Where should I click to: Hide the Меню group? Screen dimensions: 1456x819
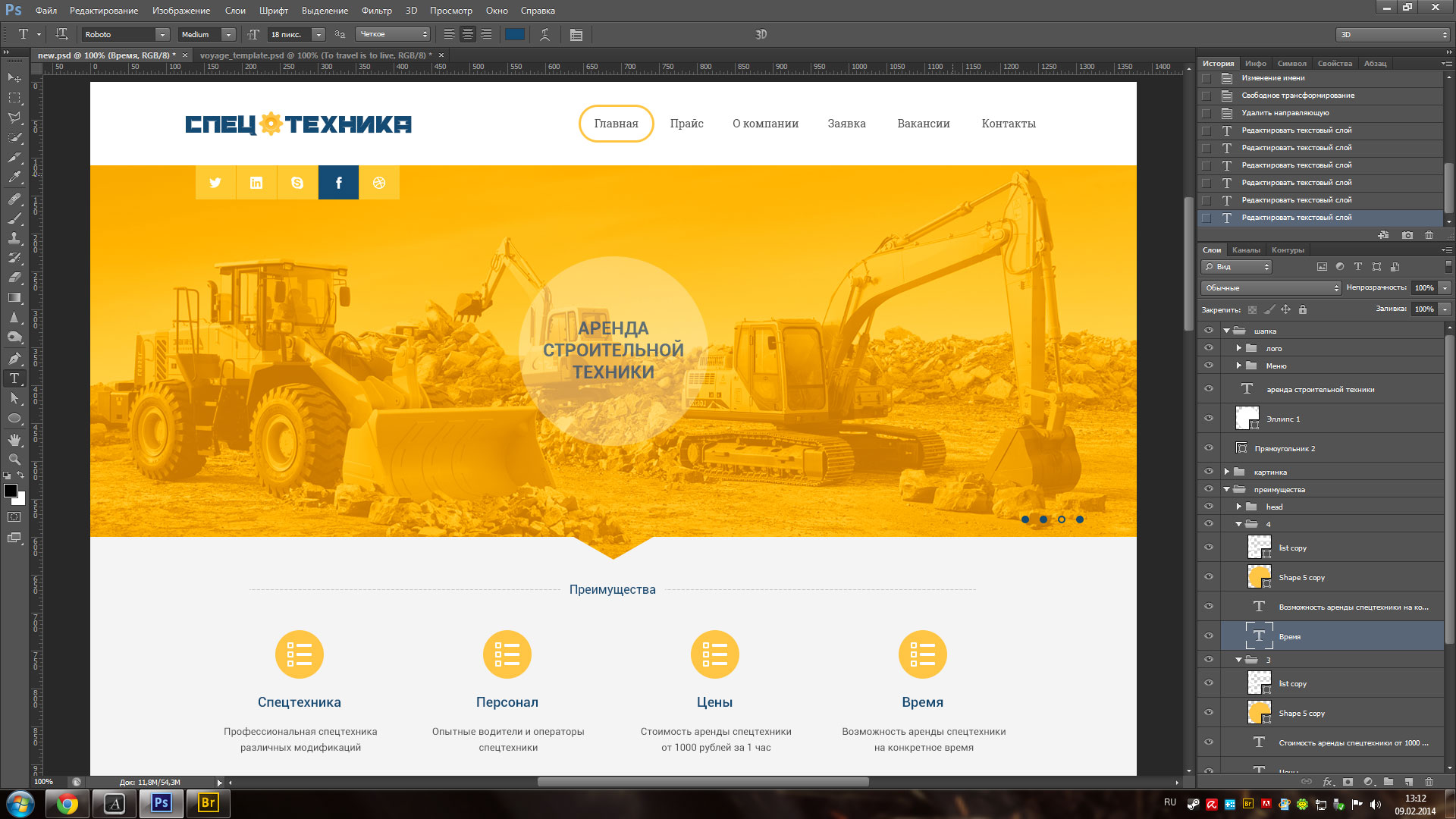click(1209, 366)
